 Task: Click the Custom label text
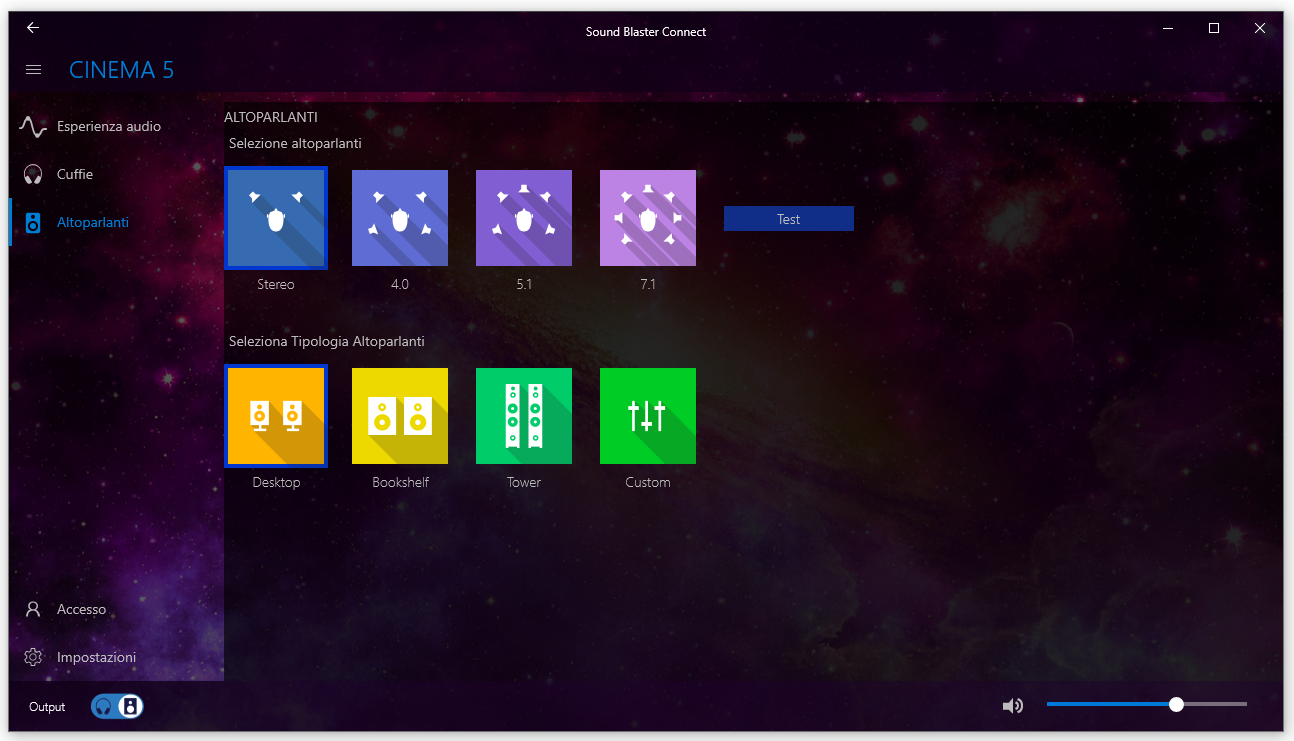click(648, 483)
